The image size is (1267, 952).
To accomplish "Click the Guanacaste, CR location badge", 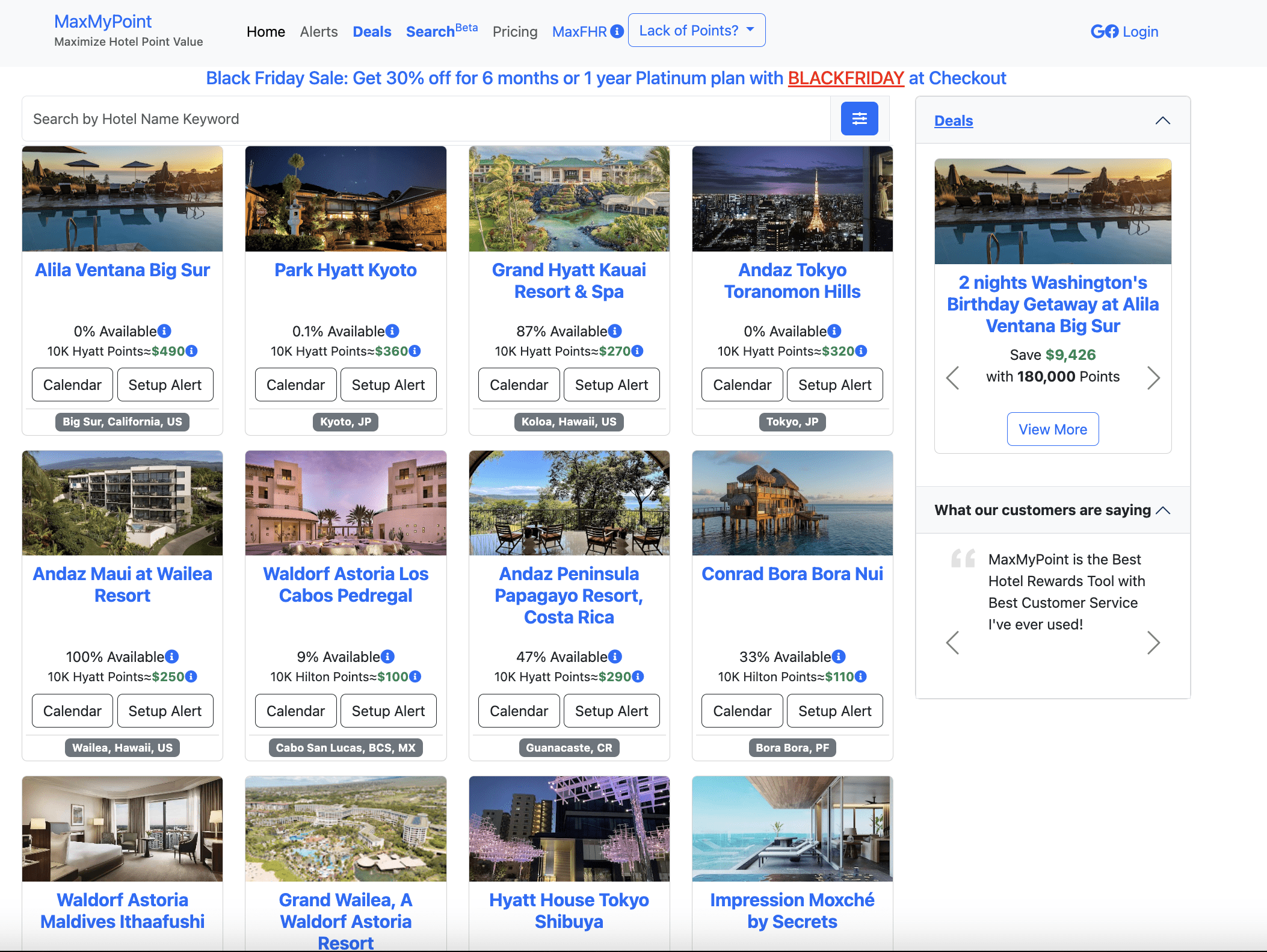I will [x=569, y=747].
